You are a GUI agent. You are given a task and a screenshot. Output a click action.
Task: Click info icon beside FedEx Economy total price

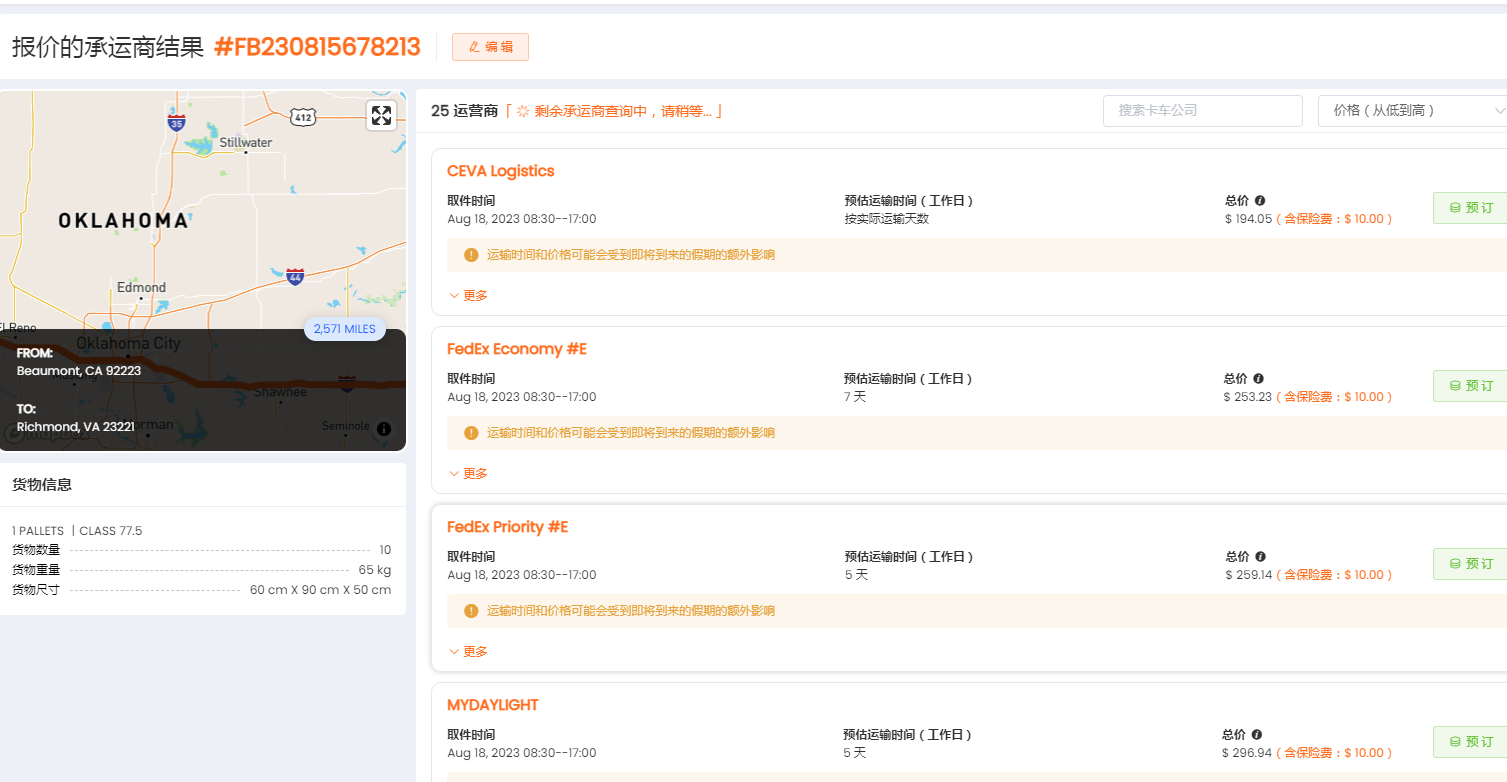point(1258,379)
